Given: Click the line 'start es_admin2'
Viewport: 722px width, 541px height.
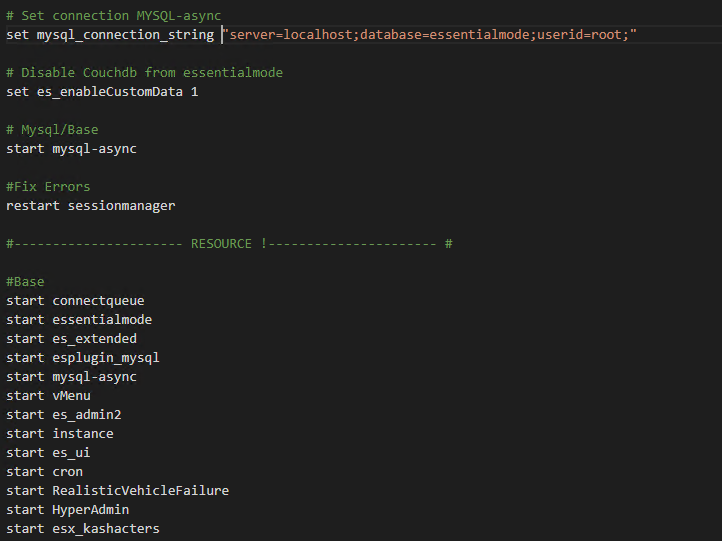Looking at the screenshot, I should coord(64,415).
